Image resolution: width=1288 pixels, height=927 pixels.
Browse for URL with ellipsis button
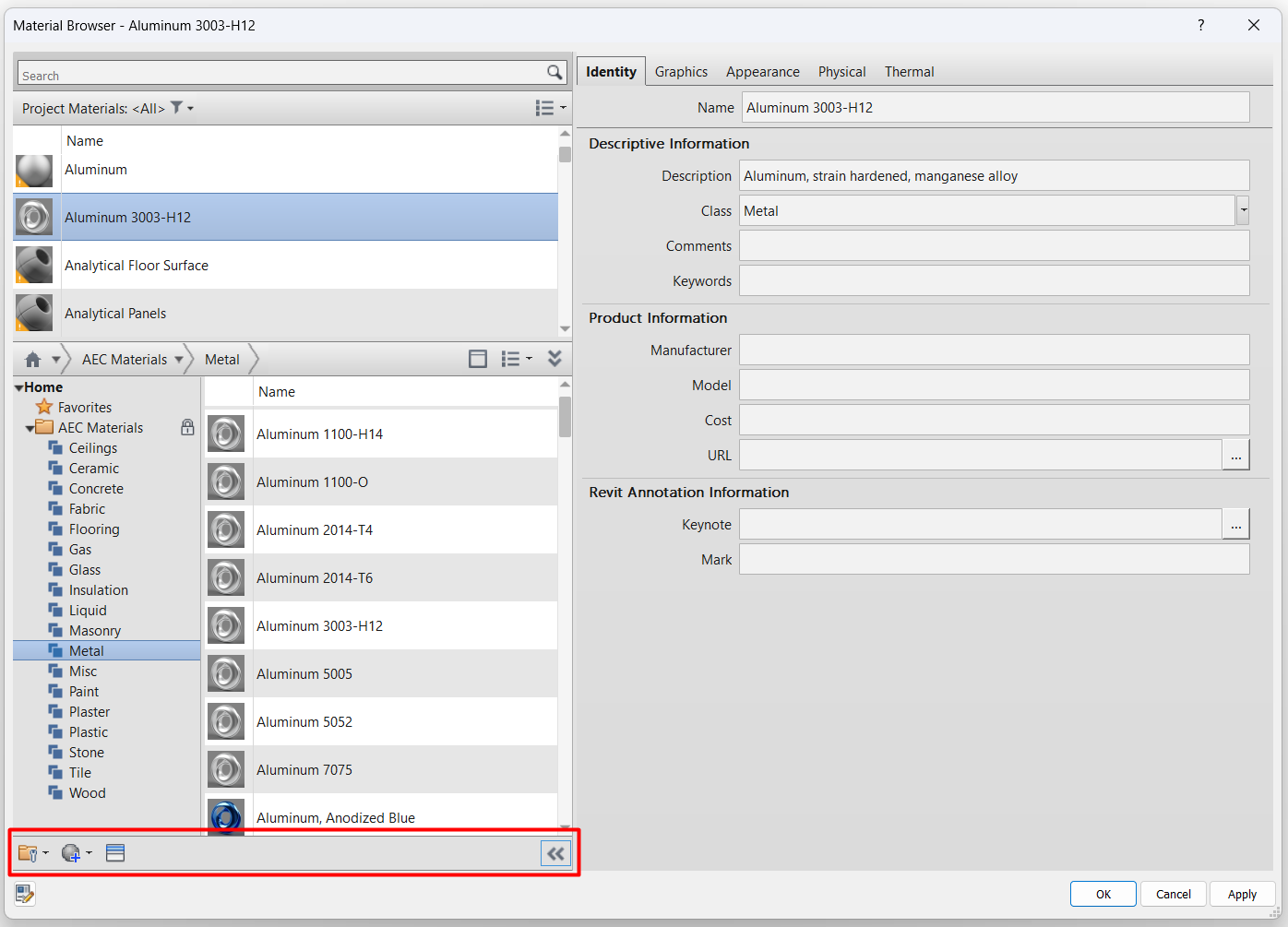(1235, 455)
